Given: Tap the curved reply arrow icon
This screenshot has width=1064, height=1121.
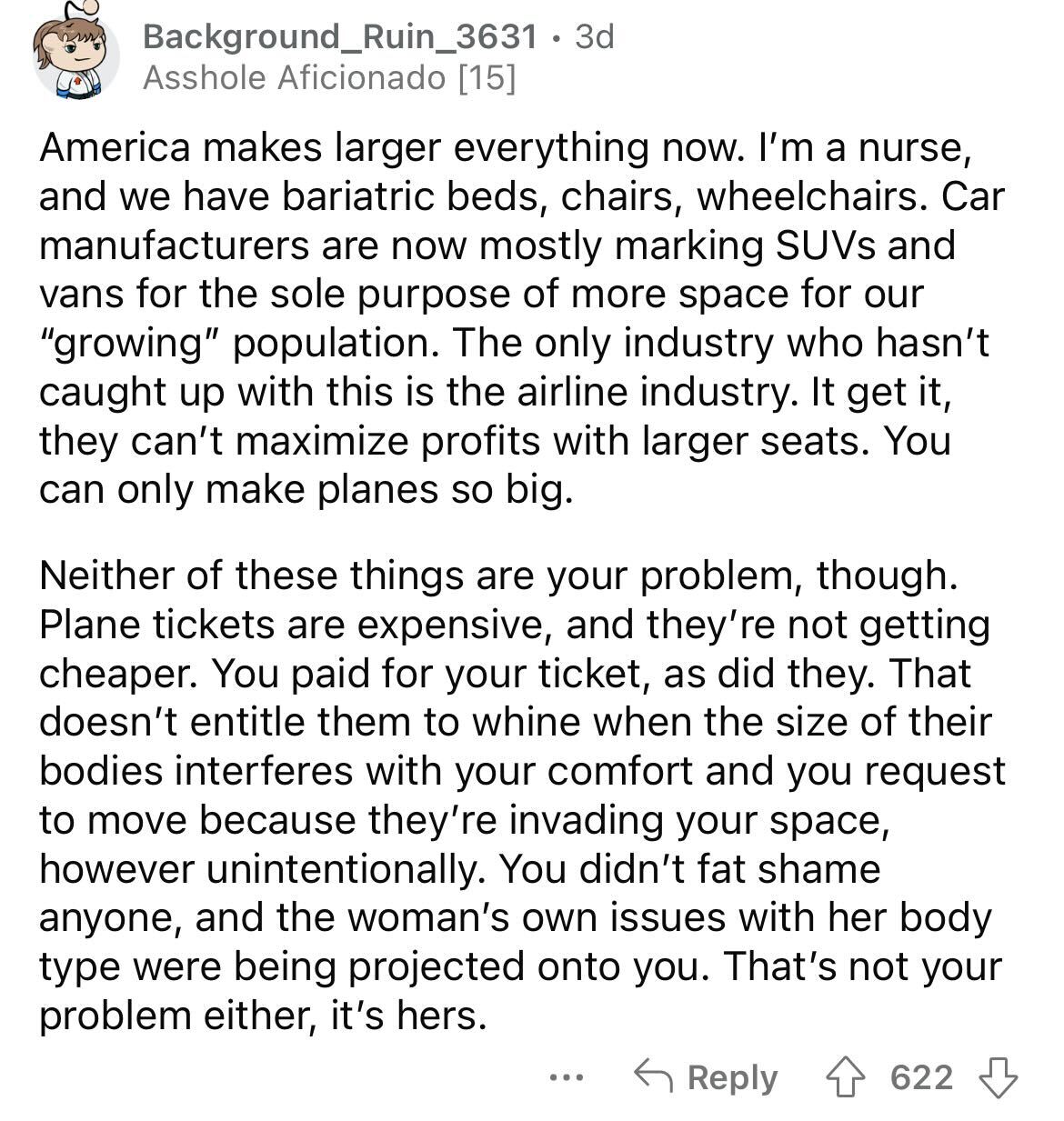Looking at the screenshot, I should click(654, 1077).
